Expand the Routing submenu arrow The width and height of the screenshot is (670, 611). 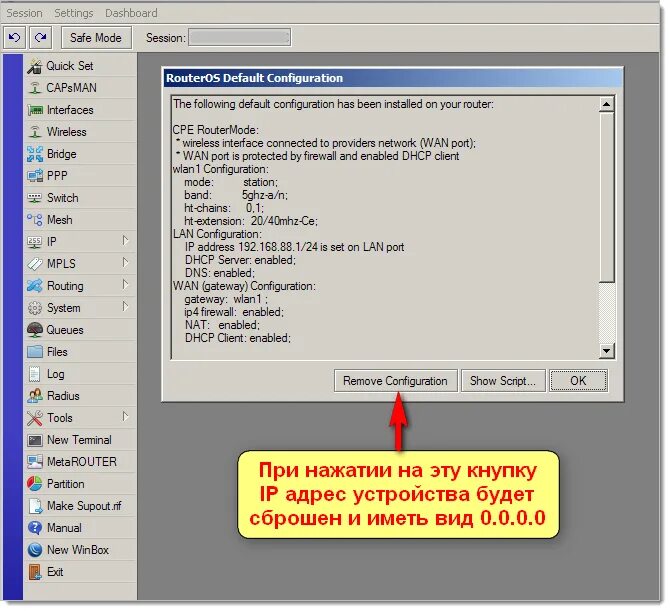tap(125, 285)
